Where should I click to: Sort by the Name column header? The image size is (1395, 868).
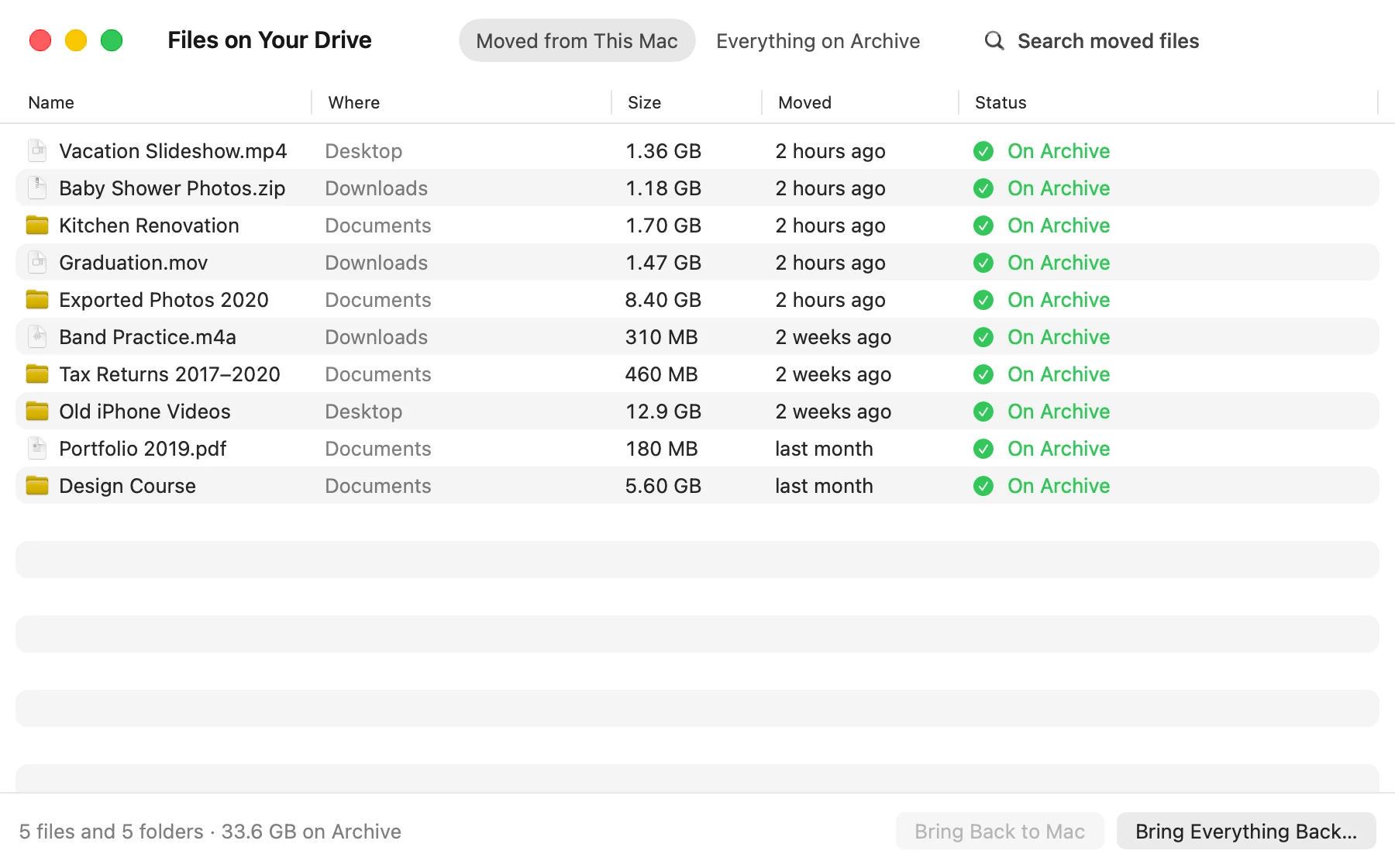point(51,102)
